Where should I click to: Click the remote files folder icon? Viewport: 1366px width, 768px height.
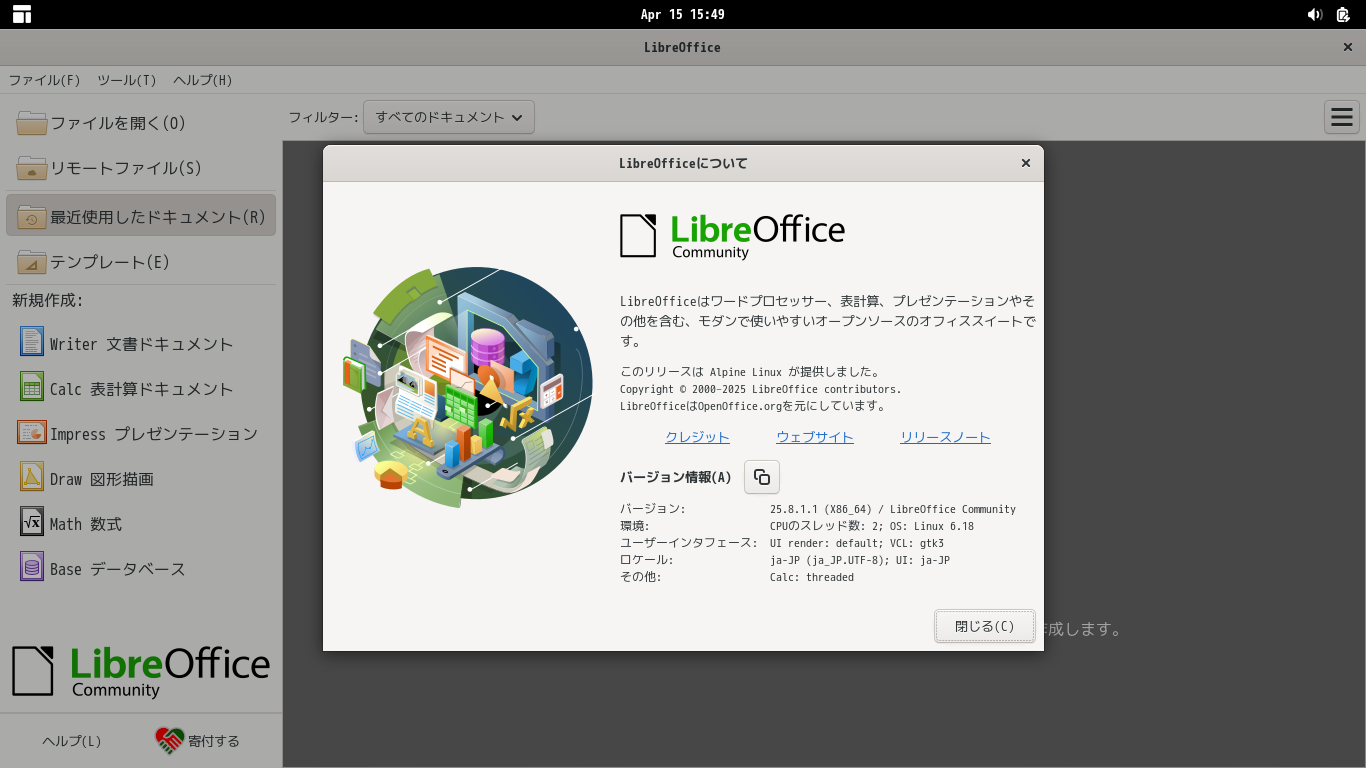32,168
